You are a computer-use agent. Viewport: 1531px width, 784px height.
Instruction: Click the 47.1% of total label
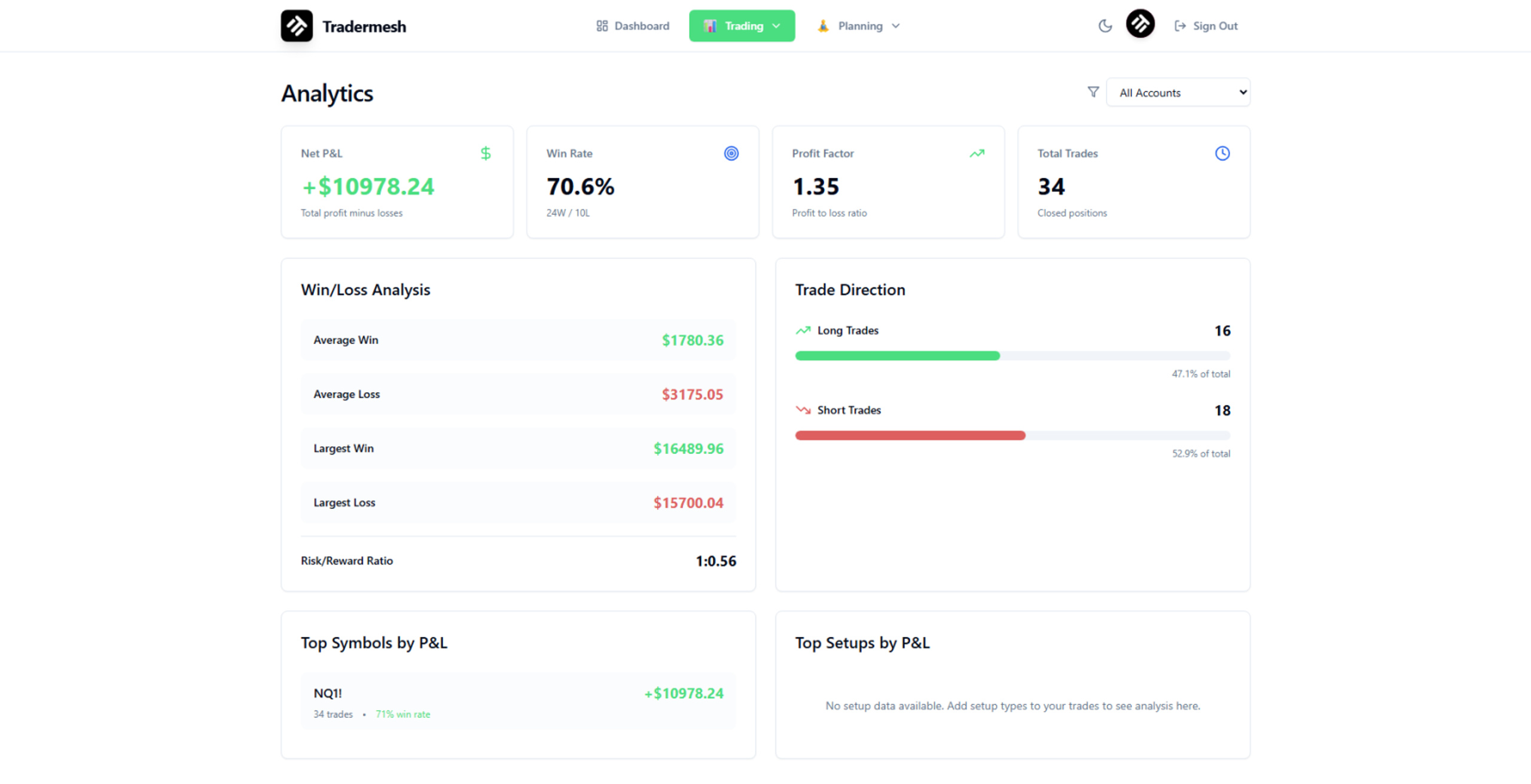1200,374
